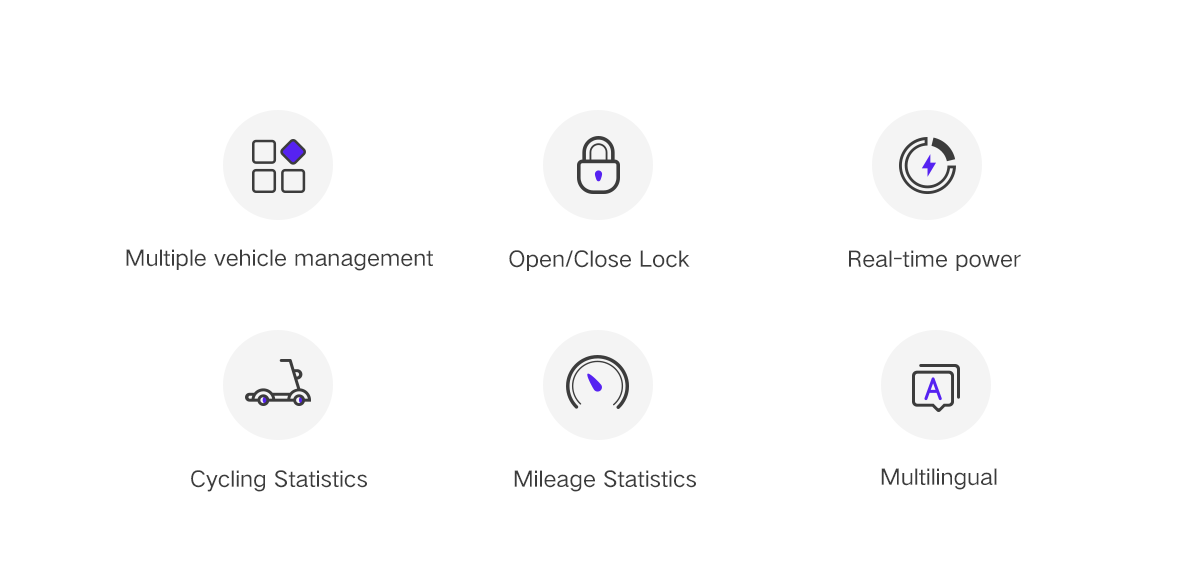The width and height of the screenshot is (1180, 566).
Task: Select the circular battery power icon
Action: (x=926, y=165)
